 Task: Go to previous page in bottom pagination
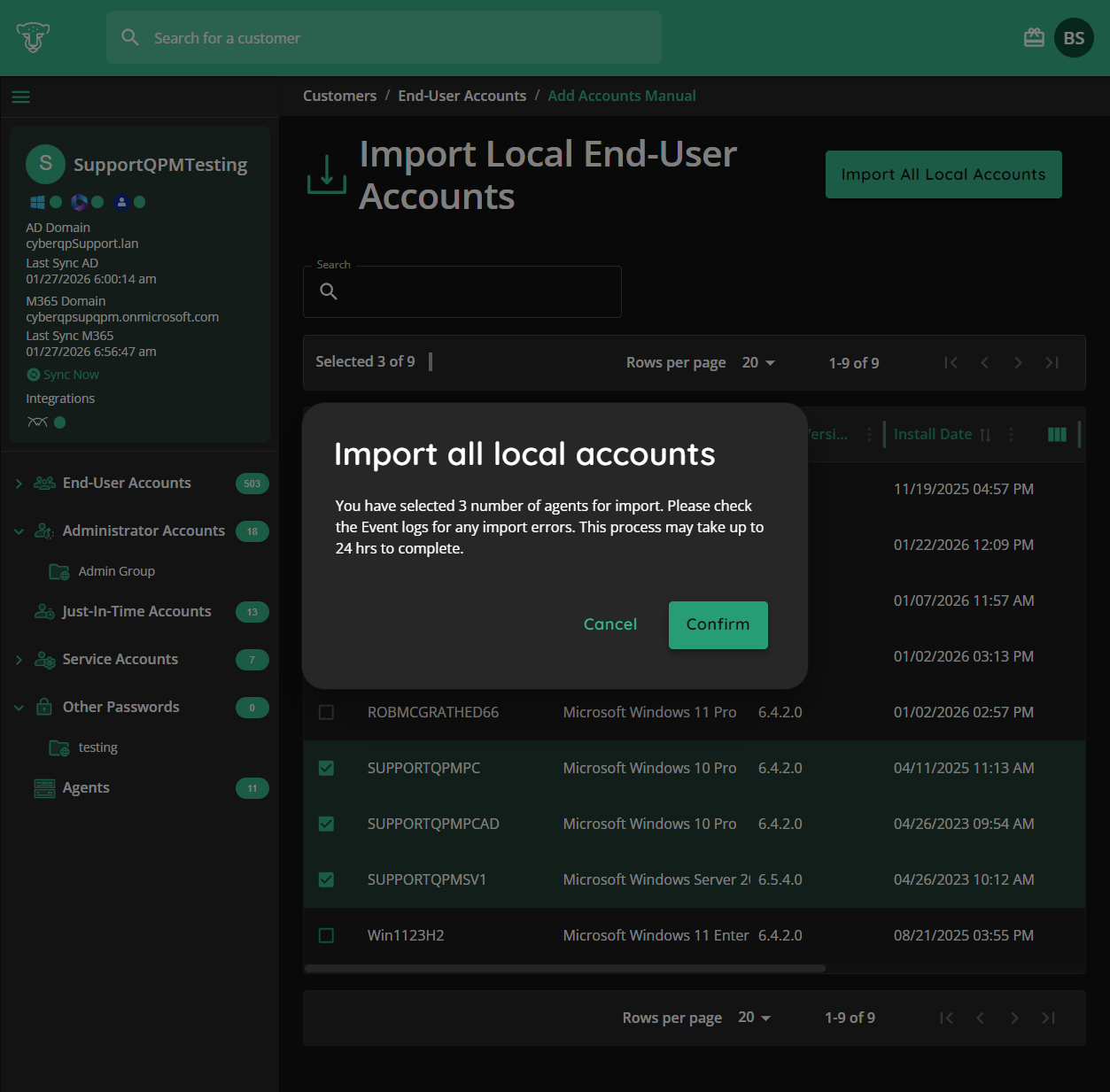coord(980,1018)
